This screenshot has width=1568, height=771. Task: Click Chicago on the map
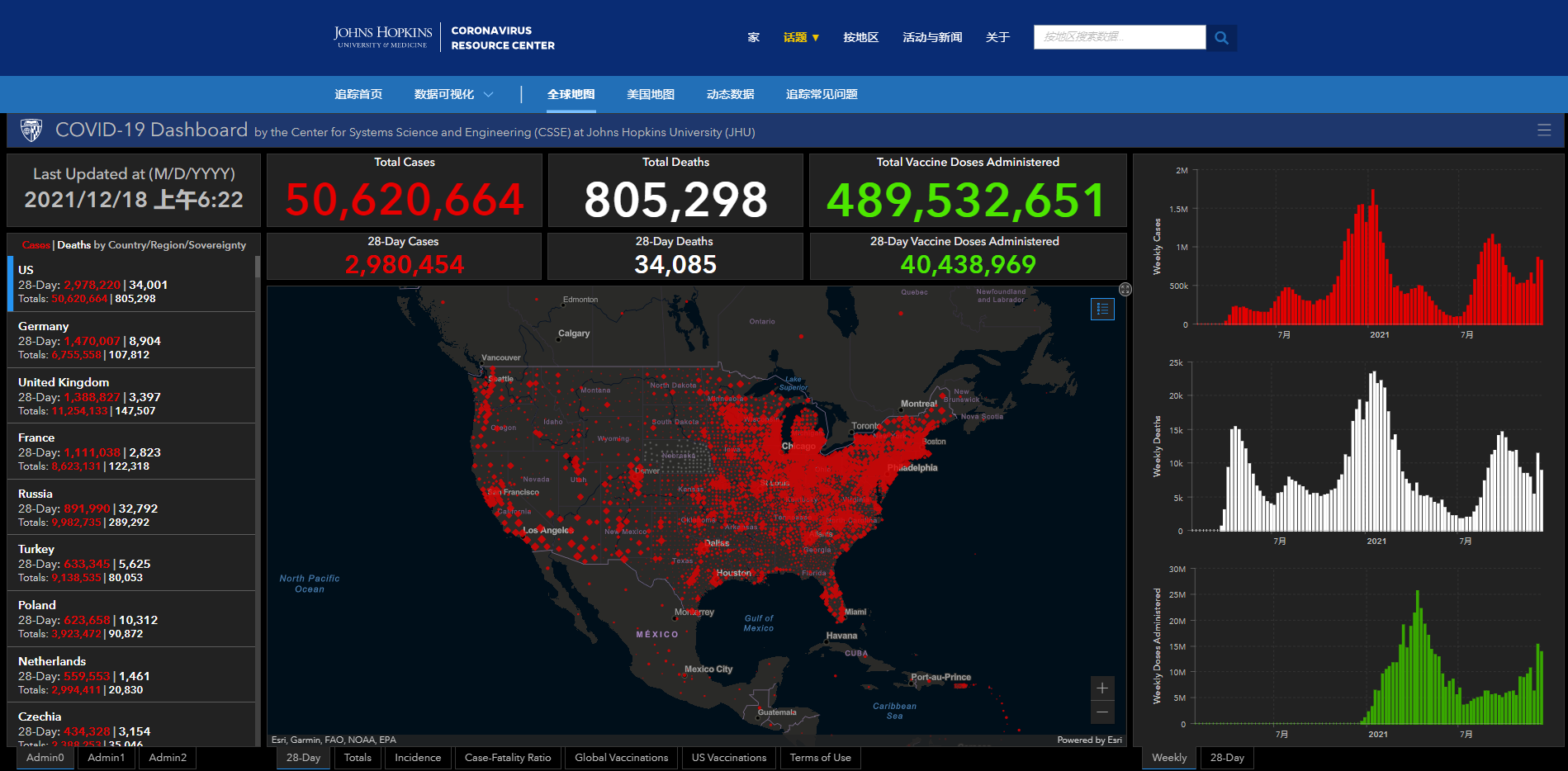coord(798,446)
